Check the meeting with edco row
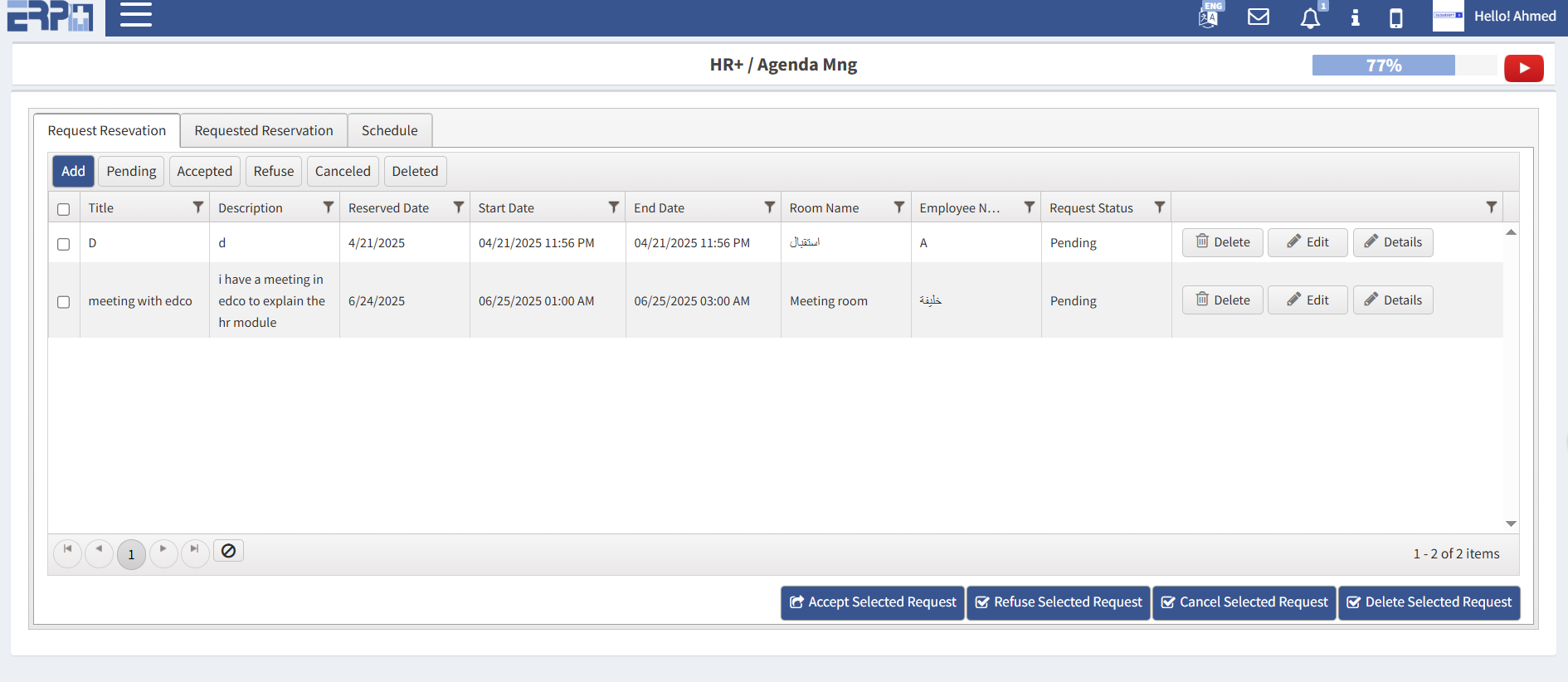Image resolution: width=1568 pixels, height=682 pixels. (x=64, y=302)
